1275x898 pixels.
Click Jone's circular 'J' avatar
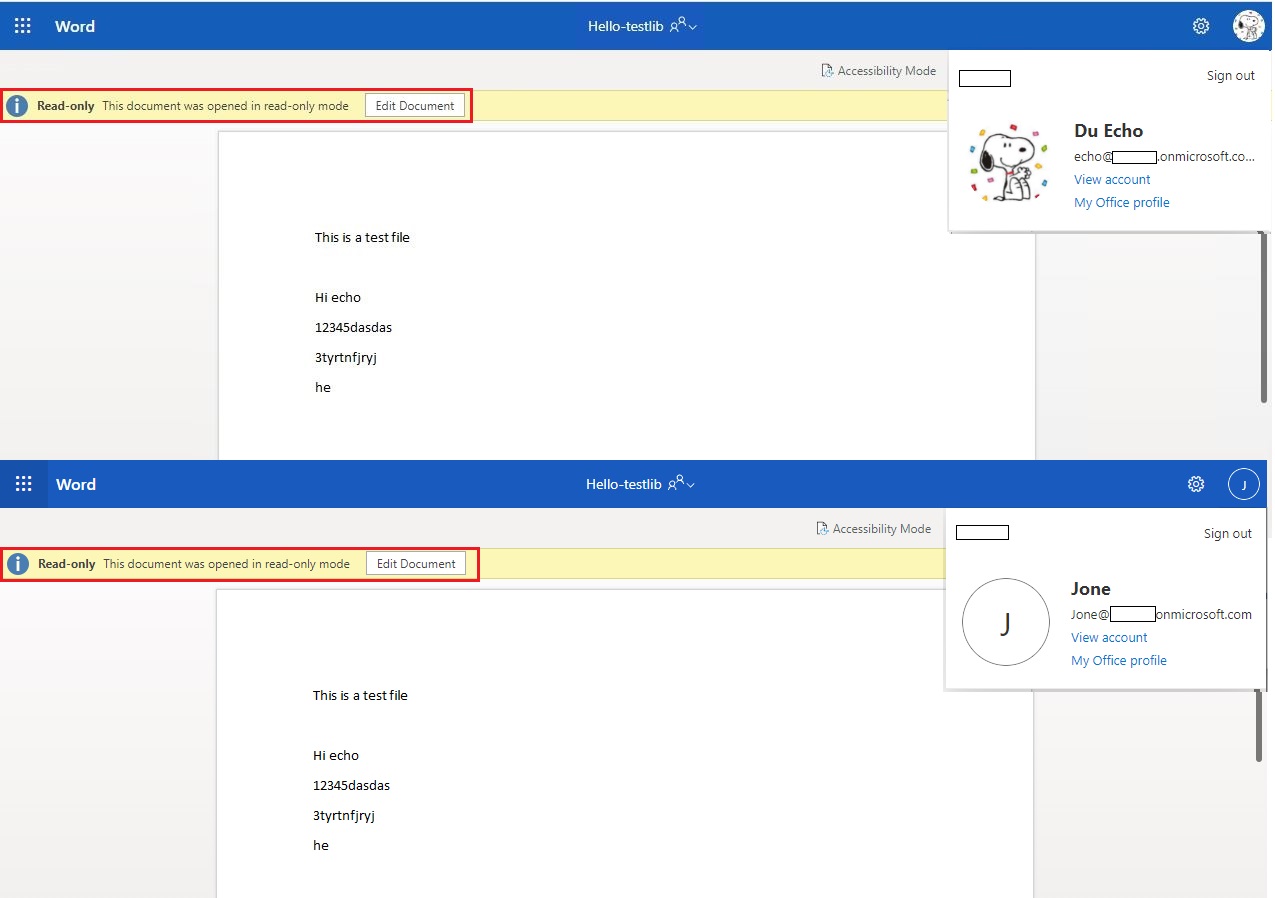1005,622
